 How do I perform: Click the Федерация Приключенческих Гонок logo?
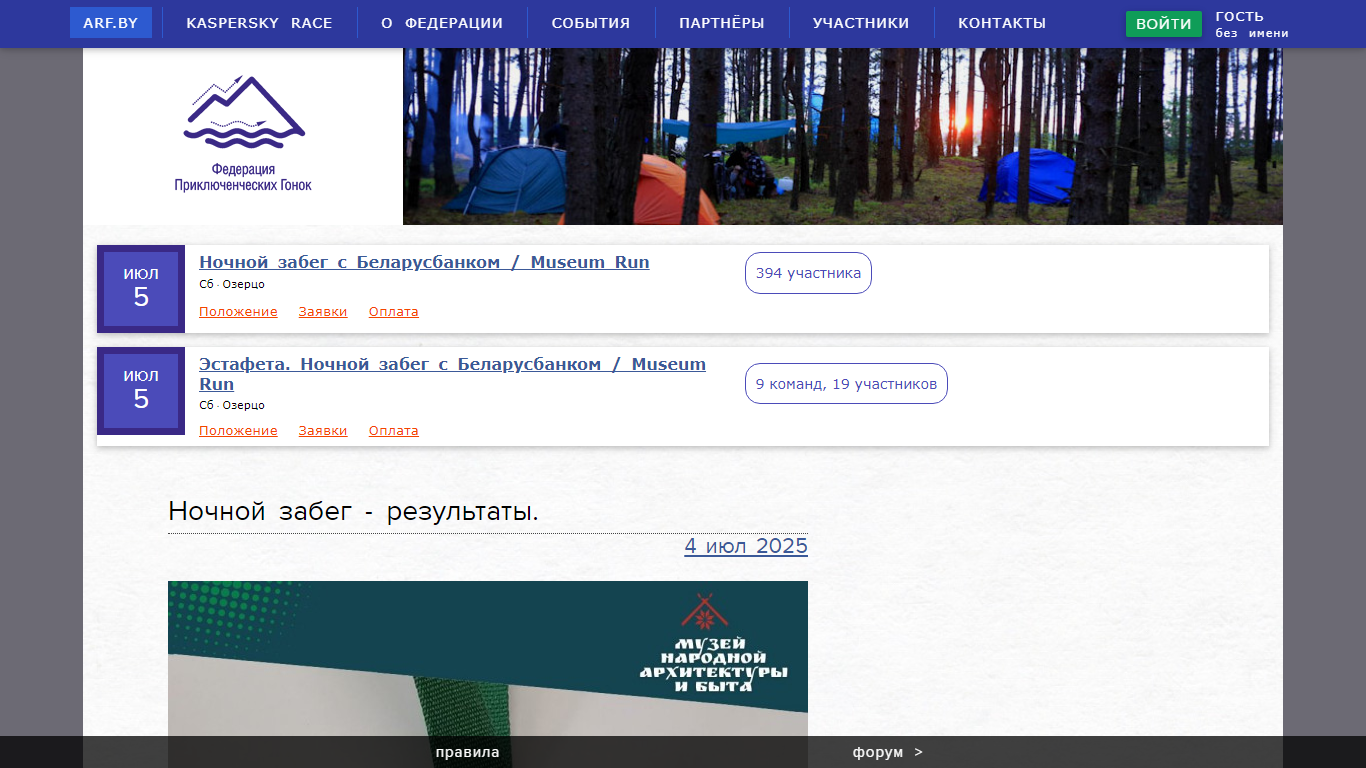243,136
